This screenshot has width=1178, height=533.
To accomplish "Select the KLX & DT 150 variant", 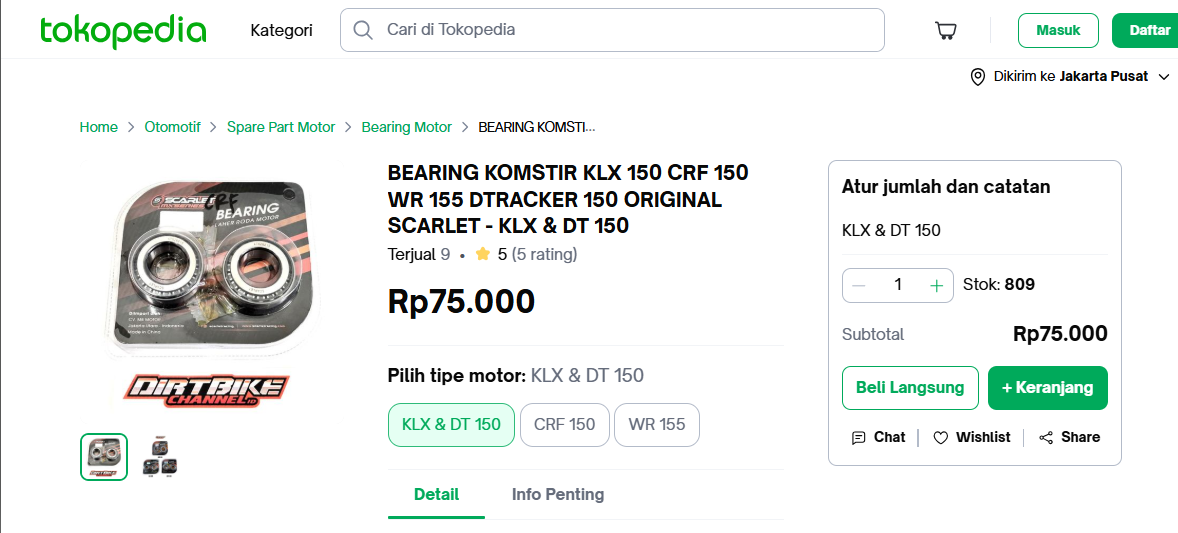I will (x=451, y=424).
